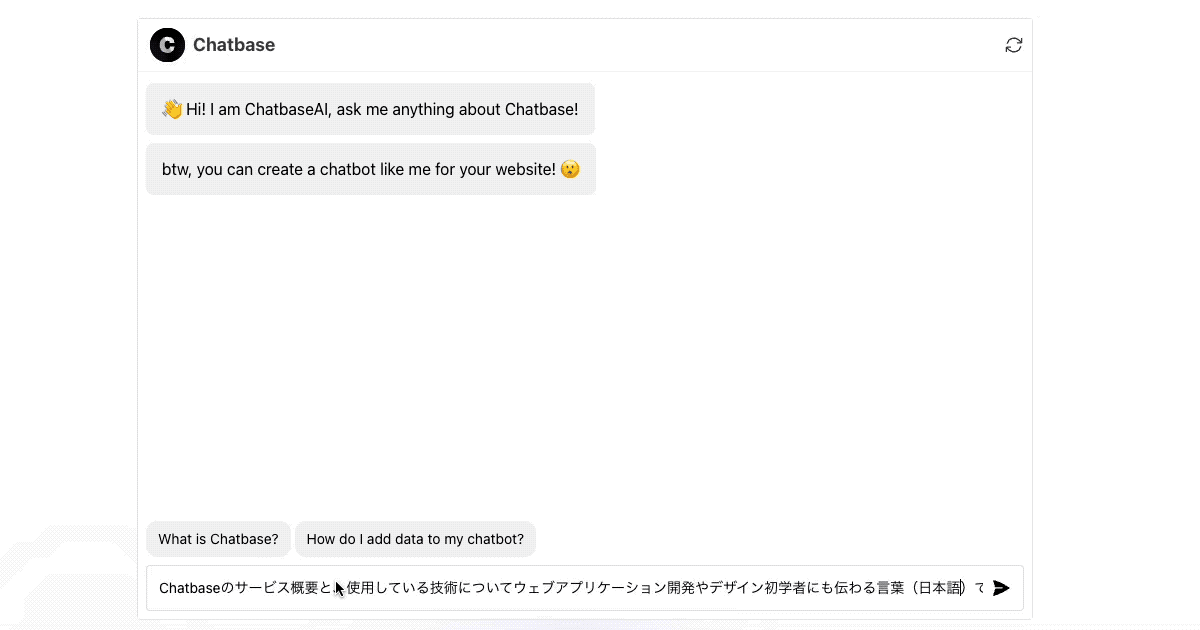Click the Chatbase title in the header bar
The image size is (1200, 630).
coord(234,45)
